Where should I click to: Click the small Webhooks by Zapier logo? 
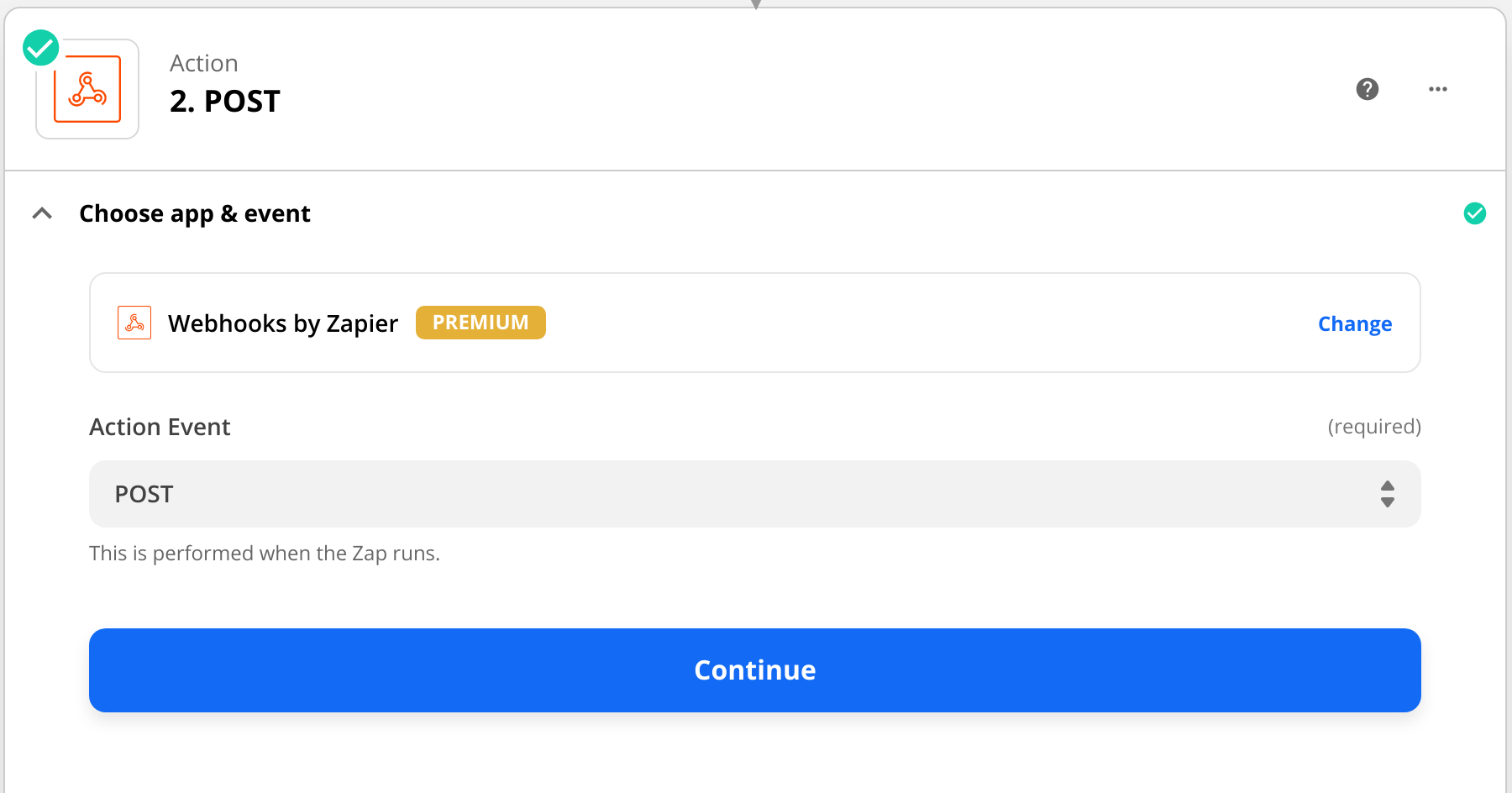click(x=134, y=323)
